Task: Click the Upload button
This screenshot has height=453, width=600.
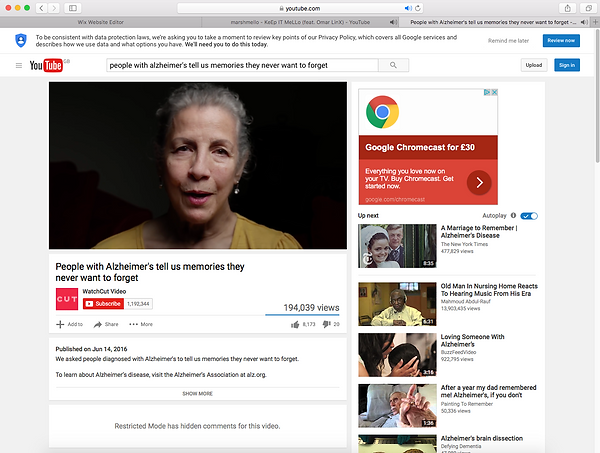Action: coord(534,65)
